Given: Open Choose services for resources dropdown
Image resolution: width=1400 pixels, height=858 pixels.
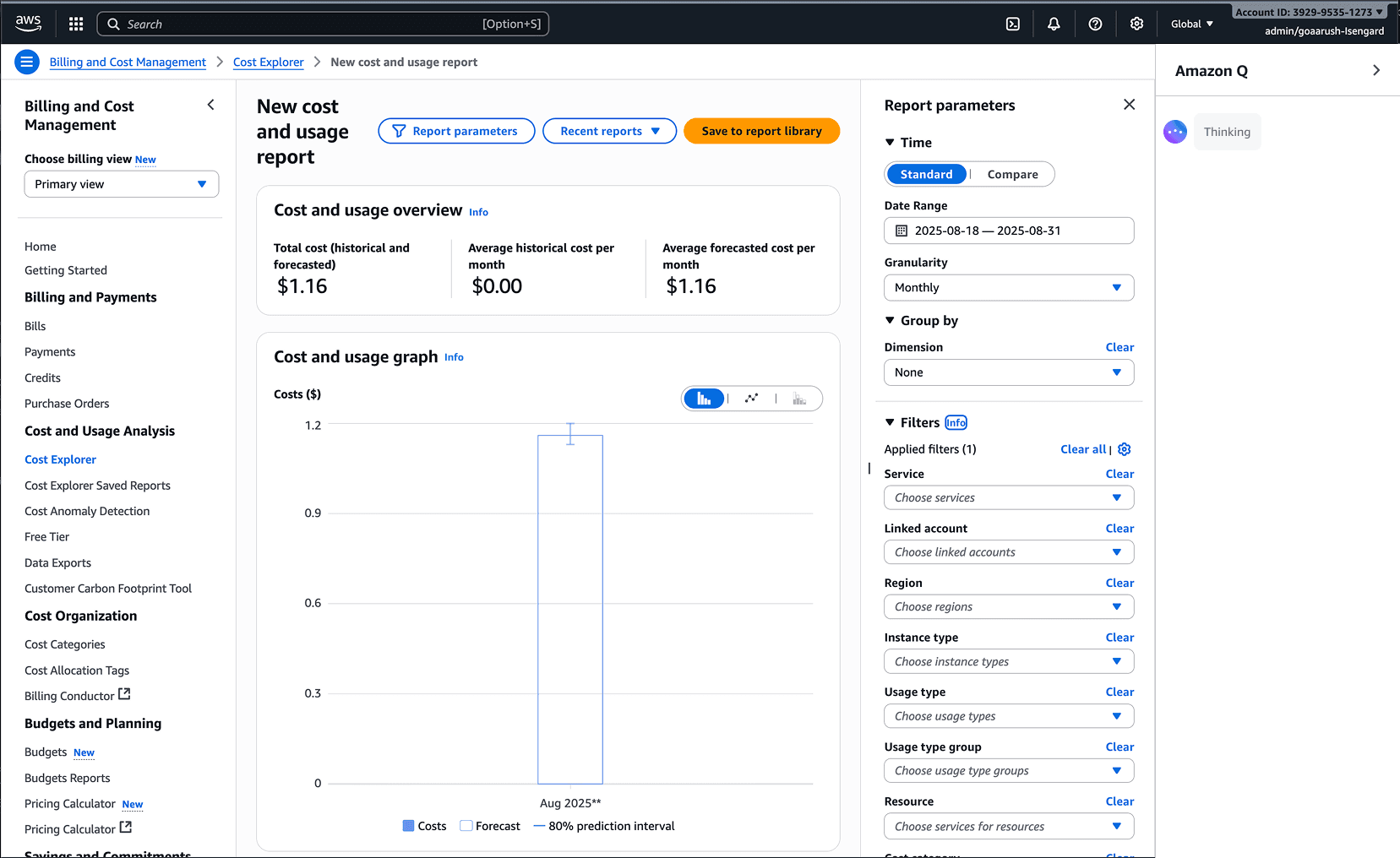Looking at the screenshot, I should (x=1009, y=826).
